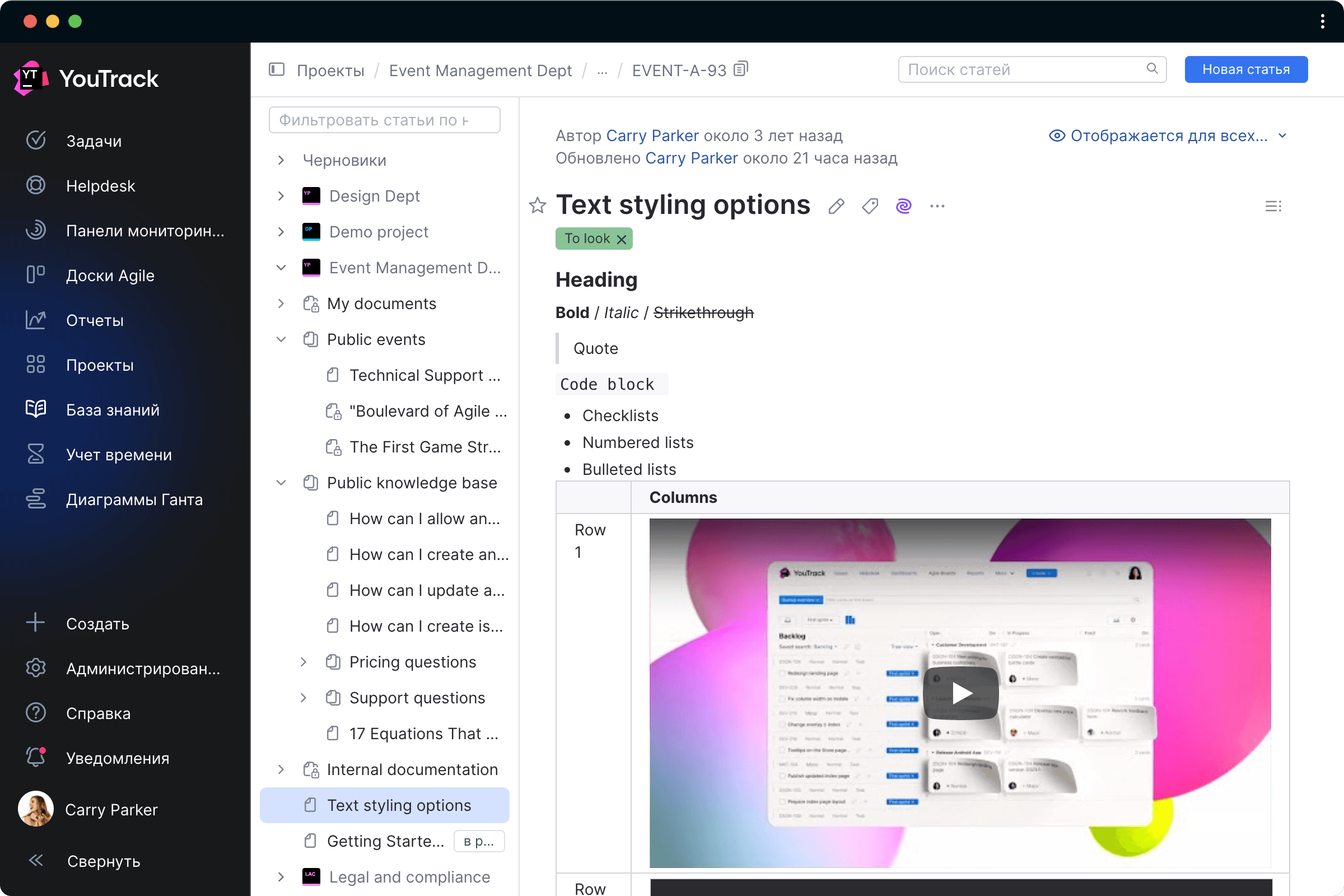The width and height of the screenshot is (1344, 896).
Task: Click the tag/label icon on article
Action: coord(870,206)
